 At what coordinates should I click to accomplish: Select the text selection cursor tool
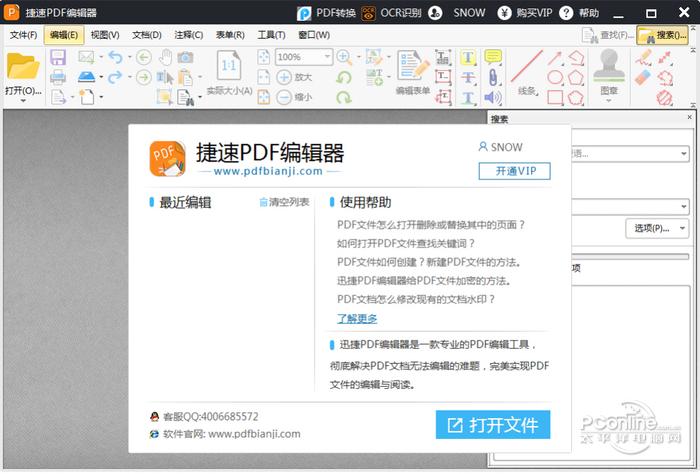[165, 77]
